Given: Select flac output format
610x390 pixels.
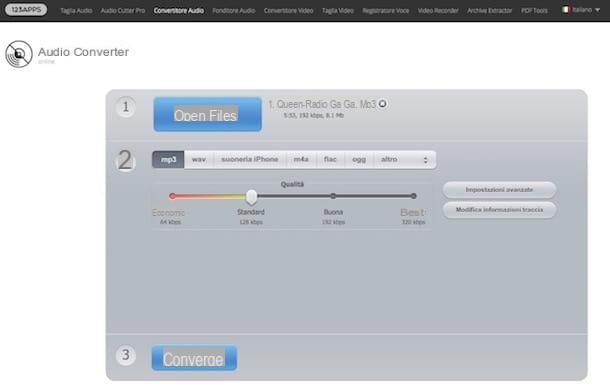Looking at the screenshot, I should (x=330, y=160).
